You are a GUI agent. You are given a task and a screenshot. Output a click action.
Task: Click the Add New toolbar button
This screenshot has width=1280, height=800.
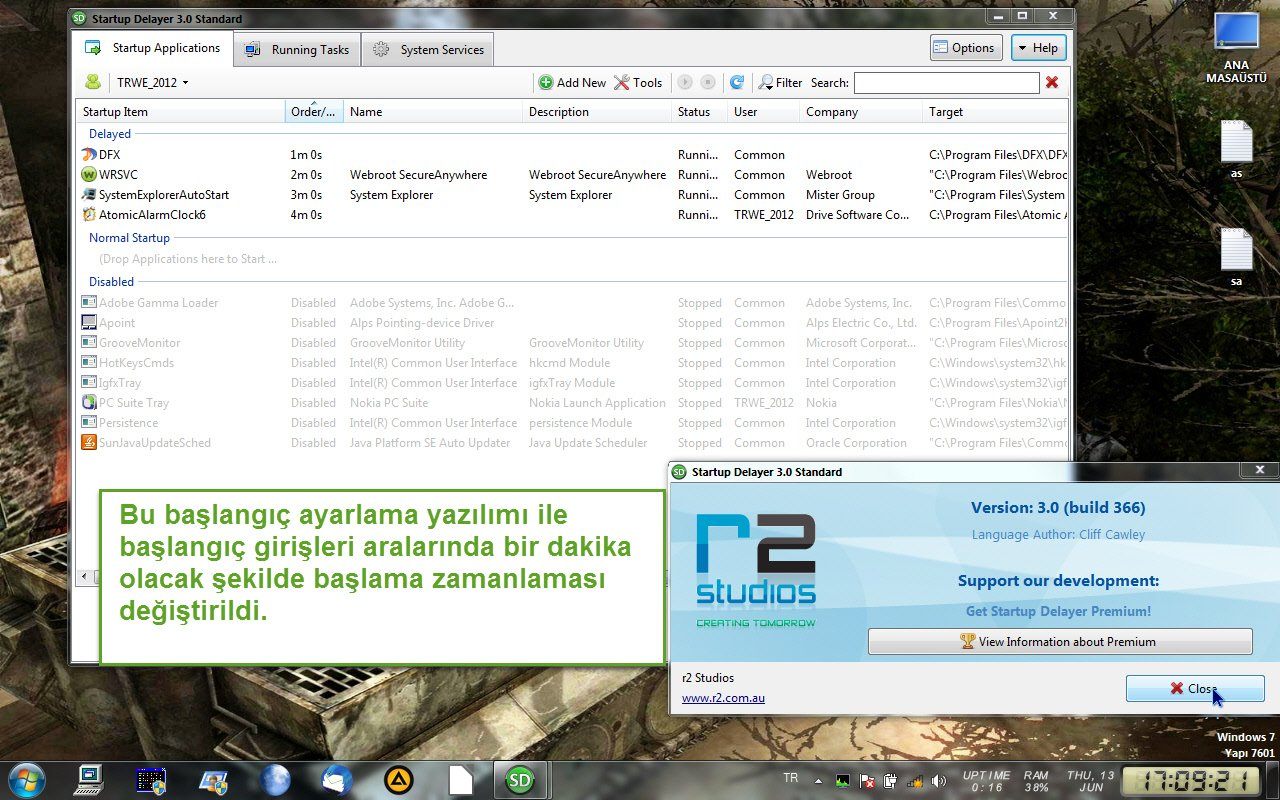pyautogui.click(x=572, y=83)
